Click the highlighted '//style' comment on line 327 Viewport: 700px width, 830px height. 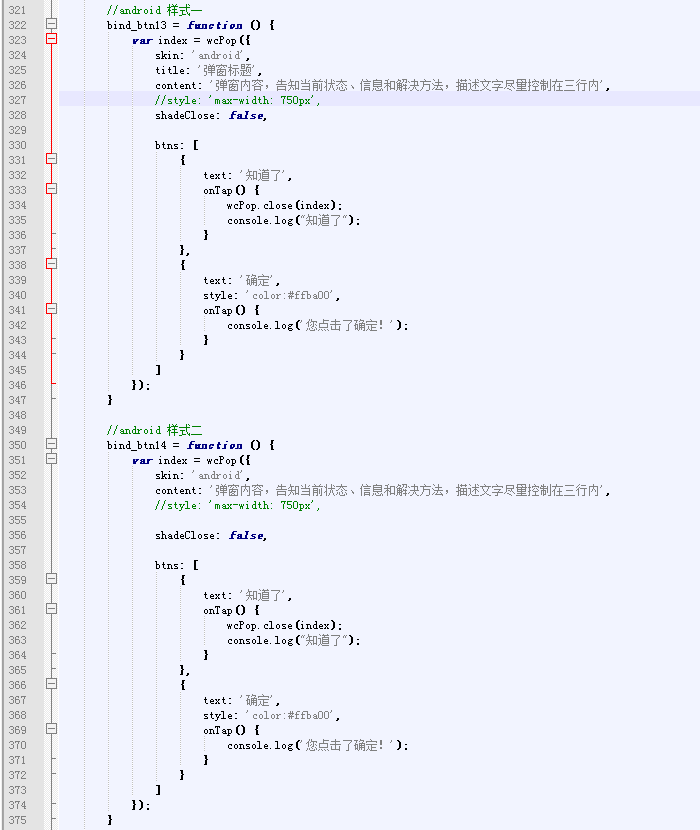(238, 100)
